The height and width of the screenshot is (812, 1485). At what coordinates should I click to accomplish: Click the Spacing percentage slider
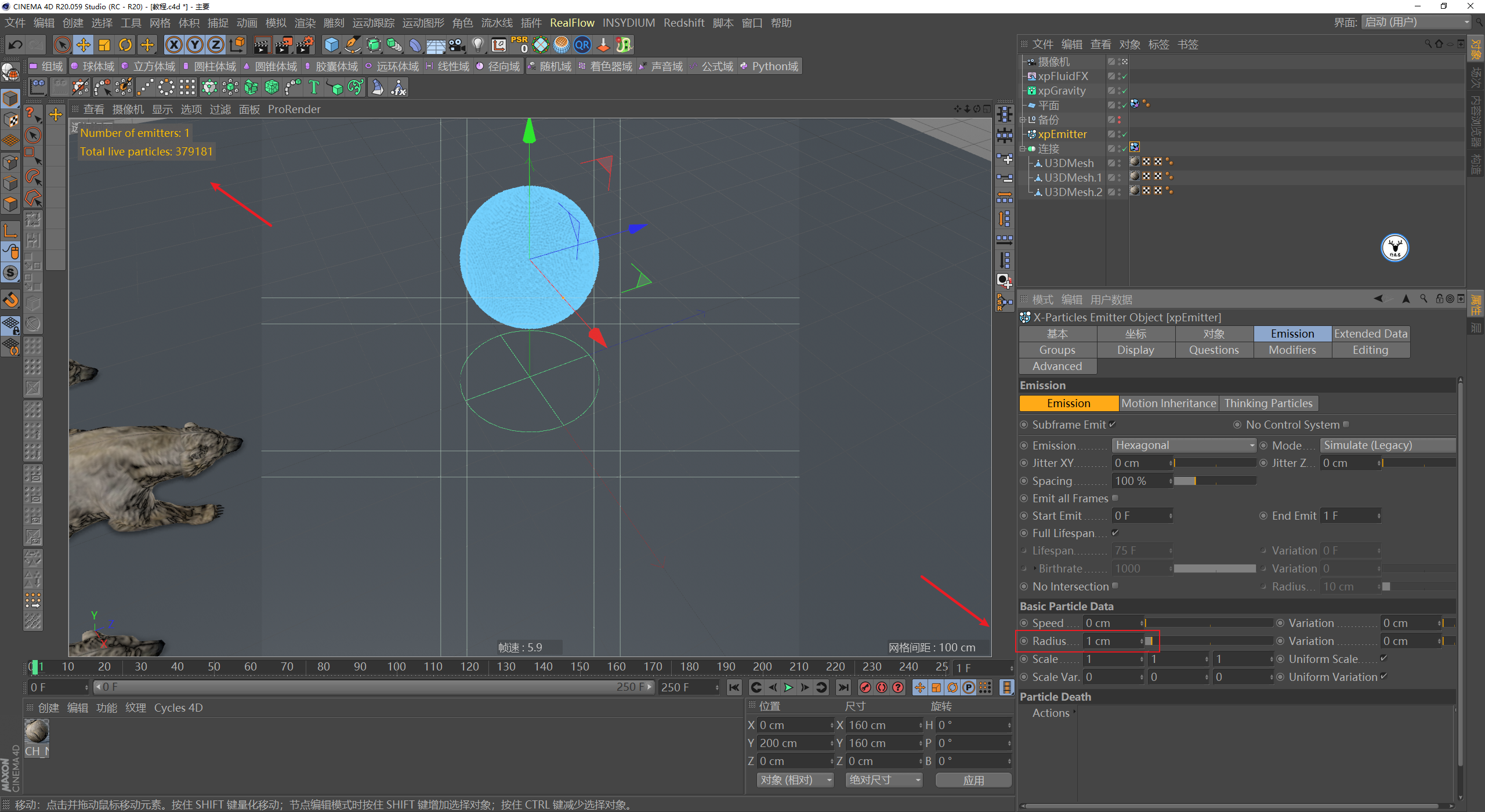(1215, 481)
